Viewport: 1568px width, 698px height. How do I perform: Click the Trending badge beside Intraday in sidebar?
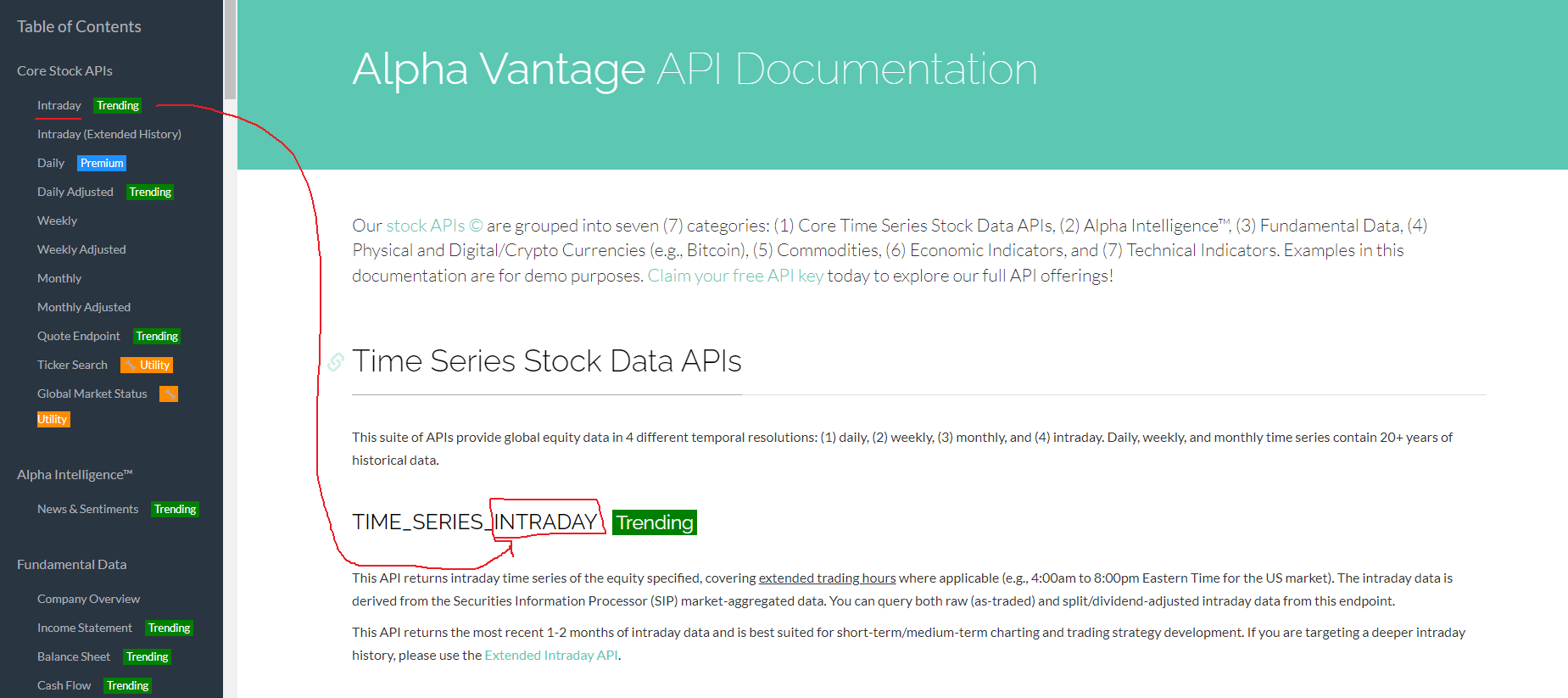tap(117, 105)
